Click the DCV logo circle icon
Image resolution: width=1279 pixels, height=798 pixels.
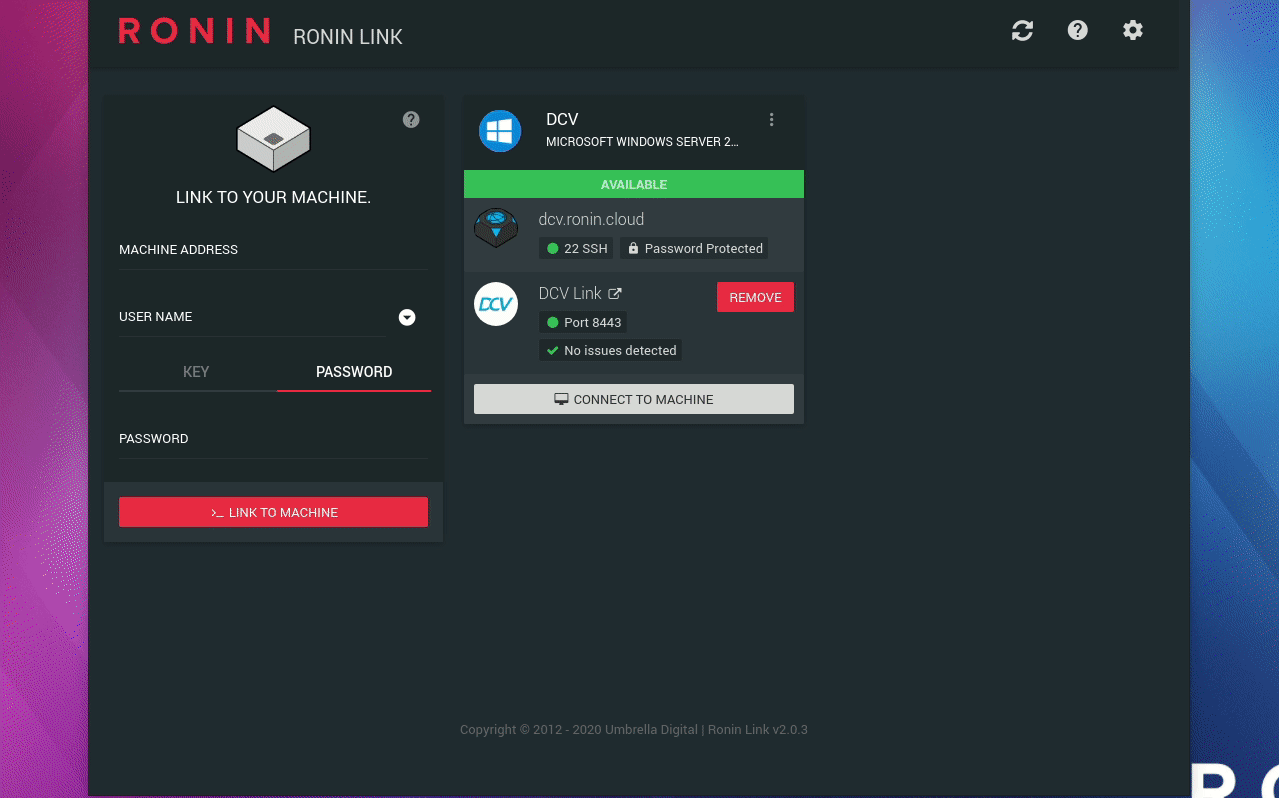coord(496,304)
